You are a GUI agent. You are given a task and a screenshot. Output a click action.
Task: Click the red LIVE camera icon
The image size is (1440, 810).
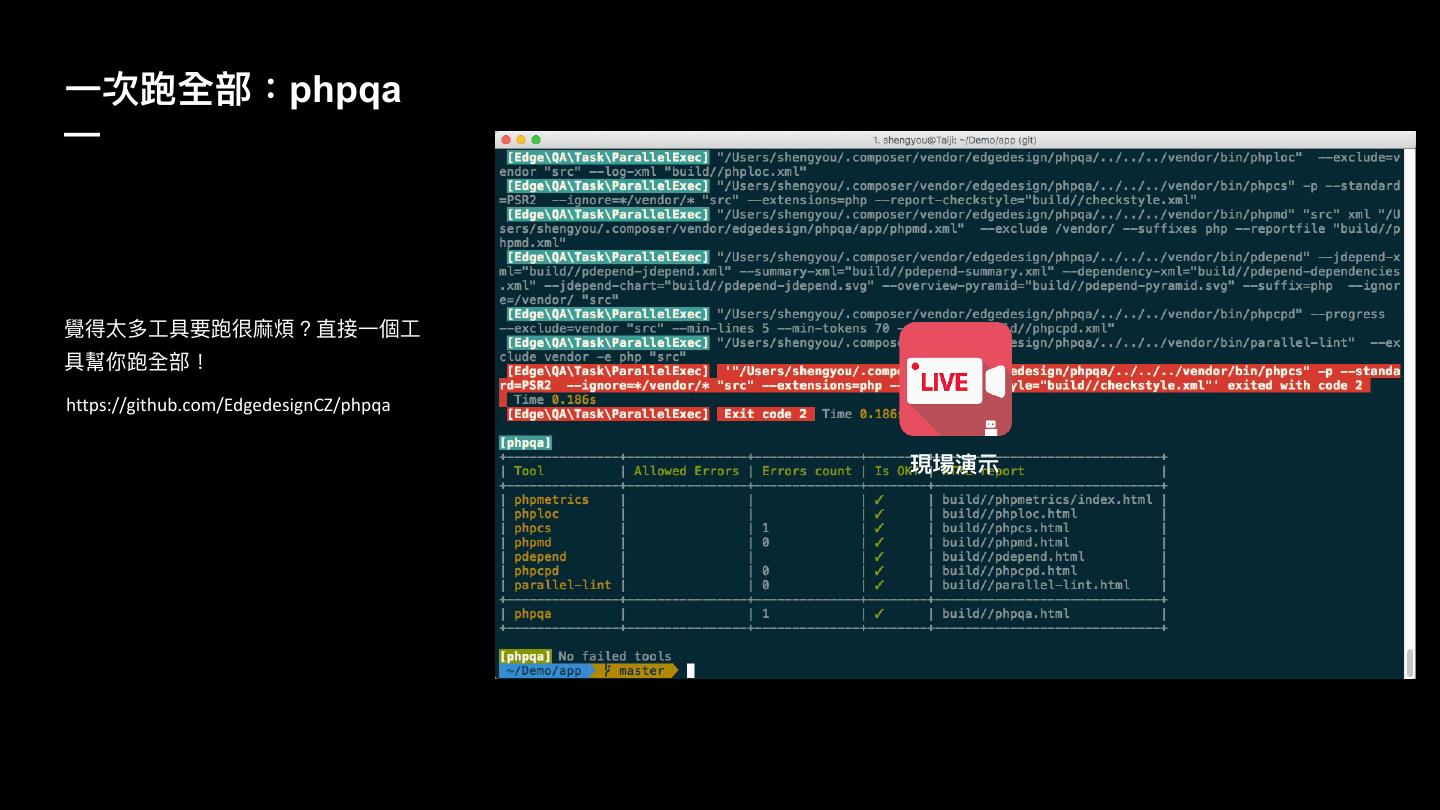click(x=955, y=379)
